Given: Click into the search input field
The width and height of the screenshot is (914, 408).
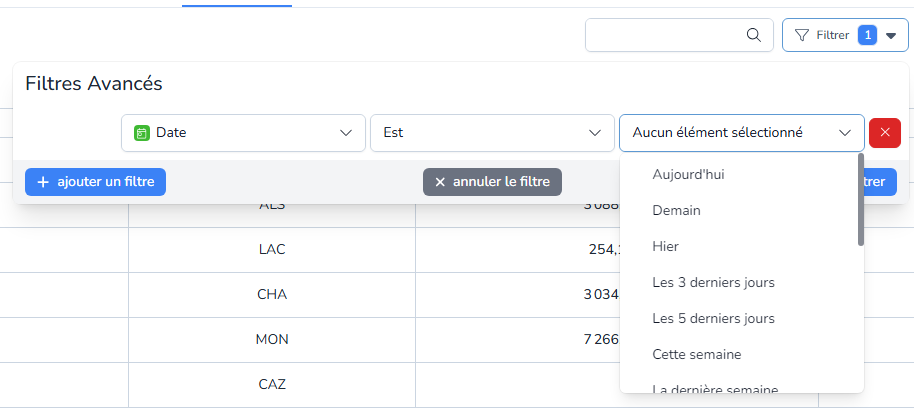Looking at the screenshot, I should [x=665, y=35].
